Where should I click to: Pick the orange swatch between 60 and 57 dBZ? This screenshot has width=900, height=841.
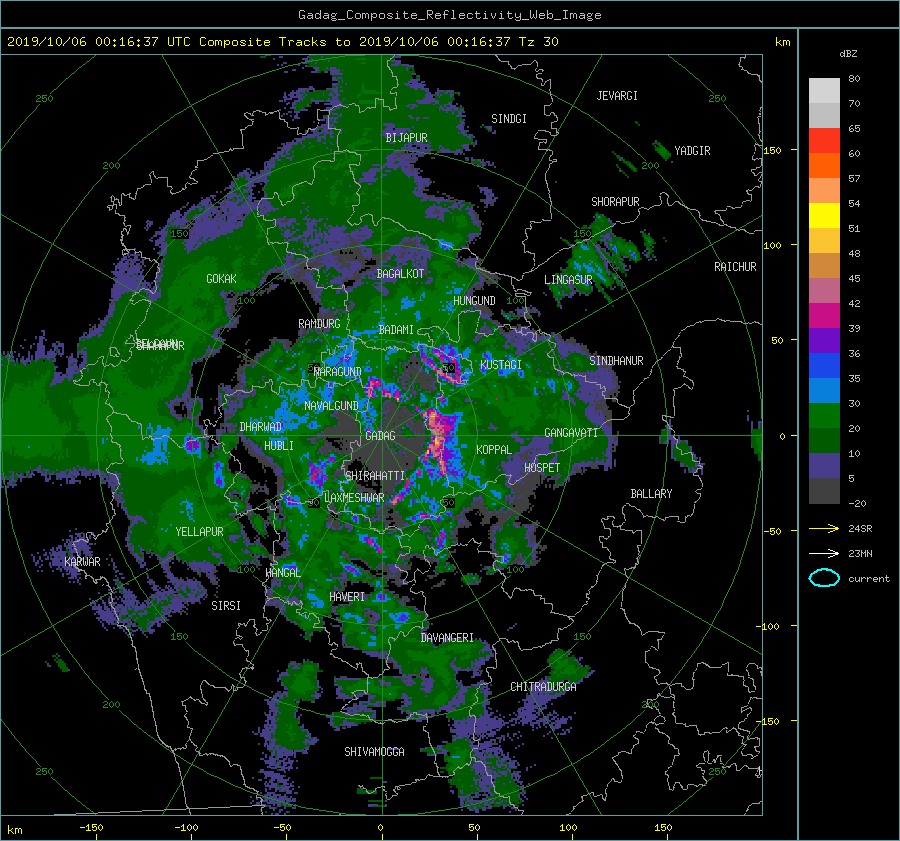point(824,165)
